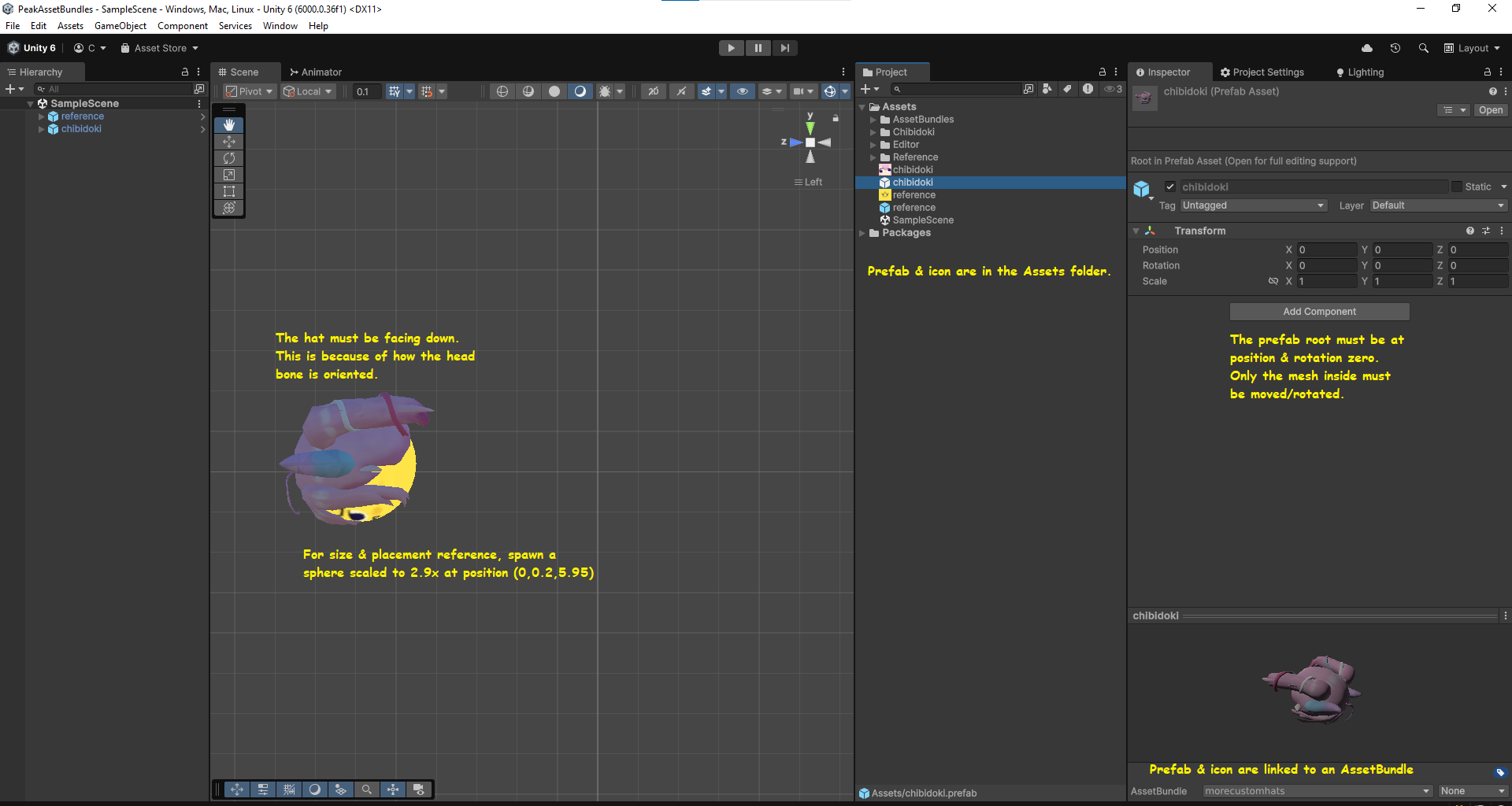Open the Layout dropdown in the top-right corner
Viewport: 1512px width, 806px height.
pos(1473,48)
